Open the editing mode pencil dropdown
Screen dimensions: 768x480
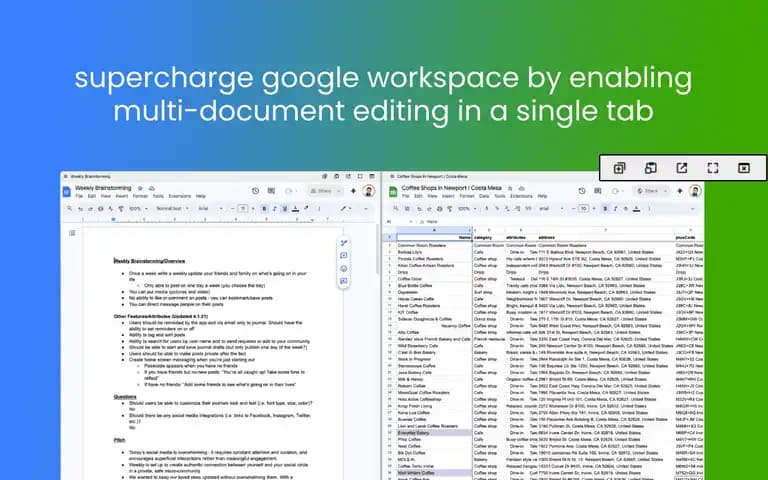(346, 209)
